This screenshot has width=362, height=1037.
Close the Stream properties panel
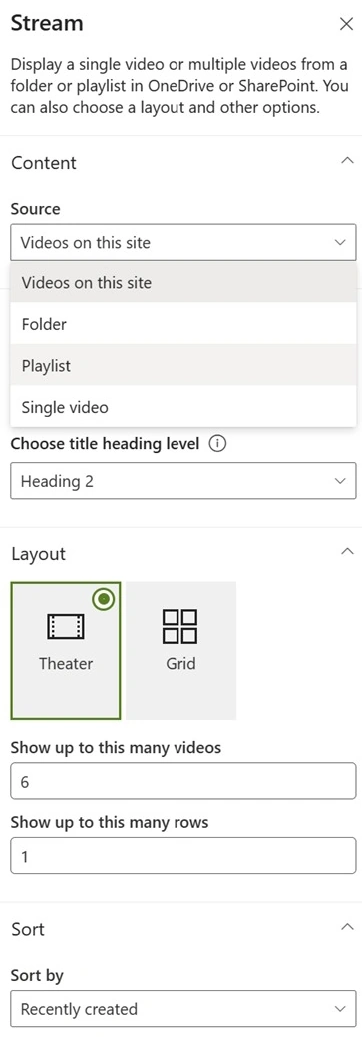click(x=346, y=24)
